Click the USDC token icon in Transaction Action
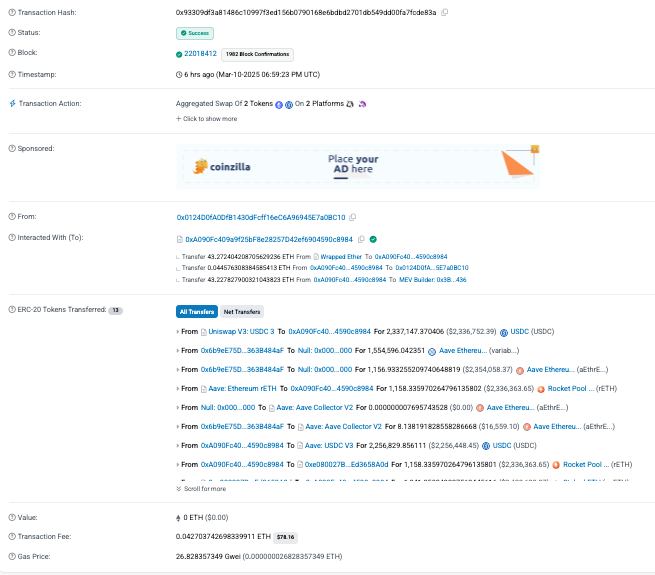 pos(289,105)
